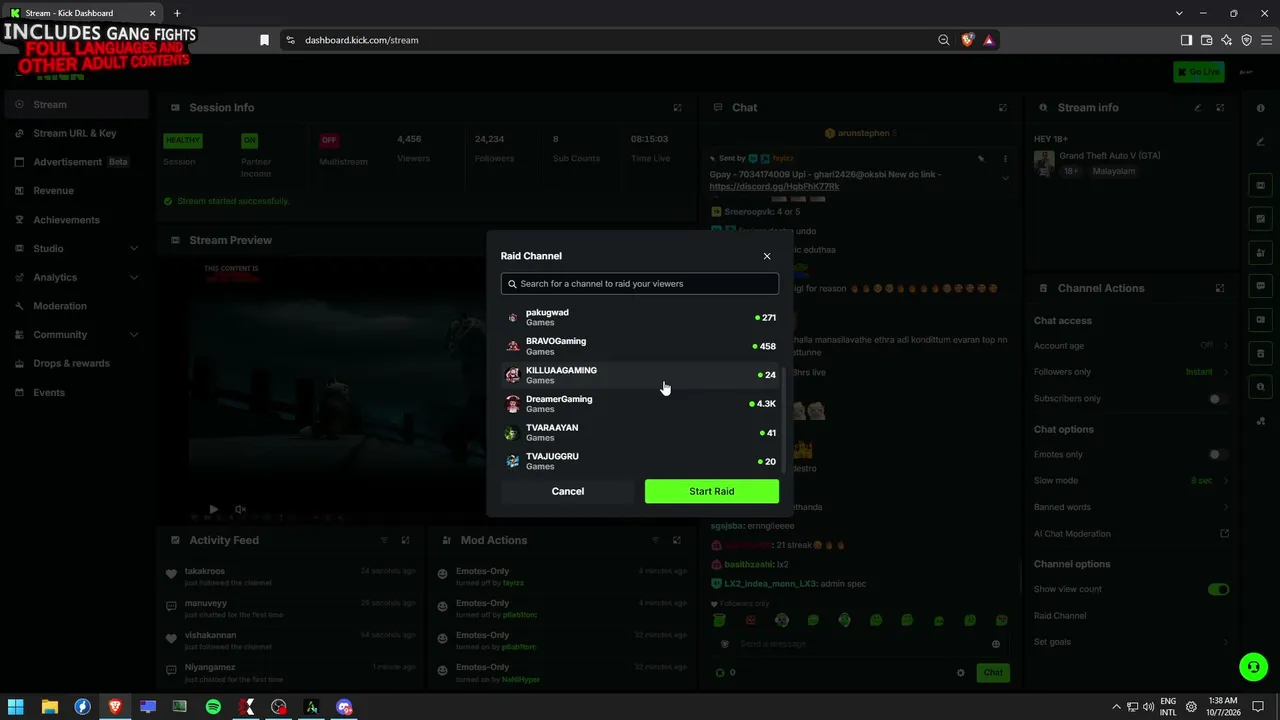Unmute the Stream Preview volume icon

pos(241,509)
